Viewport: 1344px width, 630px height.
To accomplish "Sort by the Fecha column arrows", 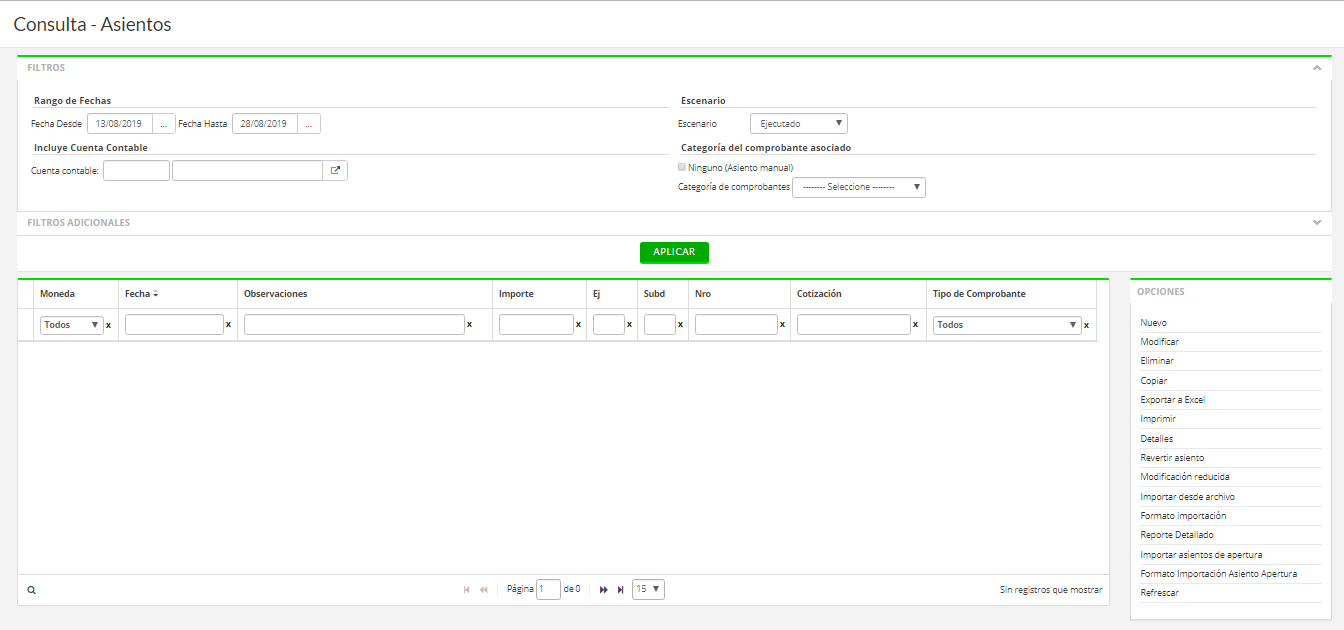I will (x=156, y=294).
